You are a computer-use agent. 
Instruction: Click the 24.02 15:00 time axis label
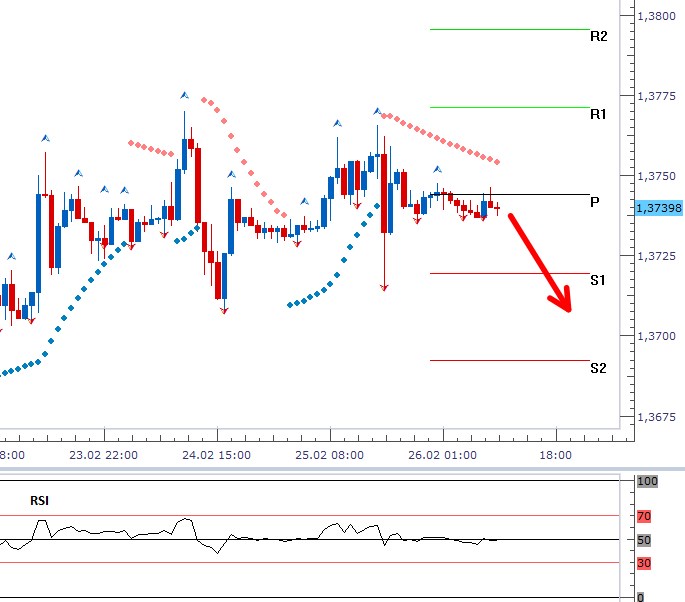tap(218, 455)
